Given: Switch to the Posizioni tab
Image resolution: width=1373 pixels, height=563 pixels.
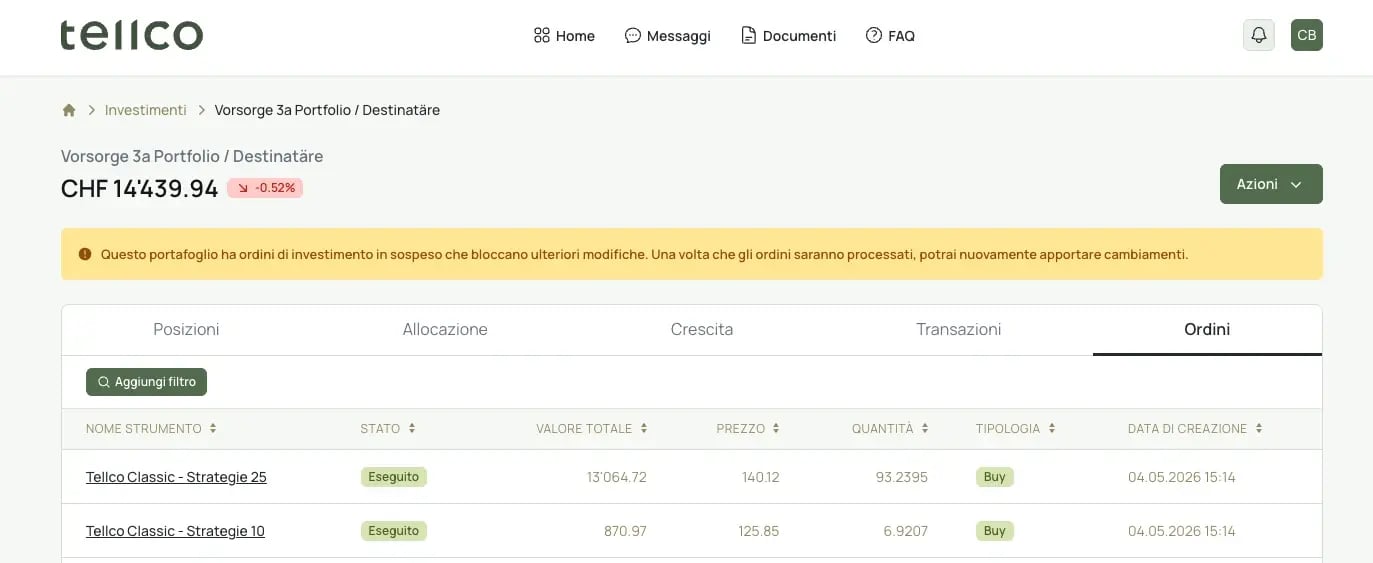Looking at the screenshot, I should click(x=186, y=329).
